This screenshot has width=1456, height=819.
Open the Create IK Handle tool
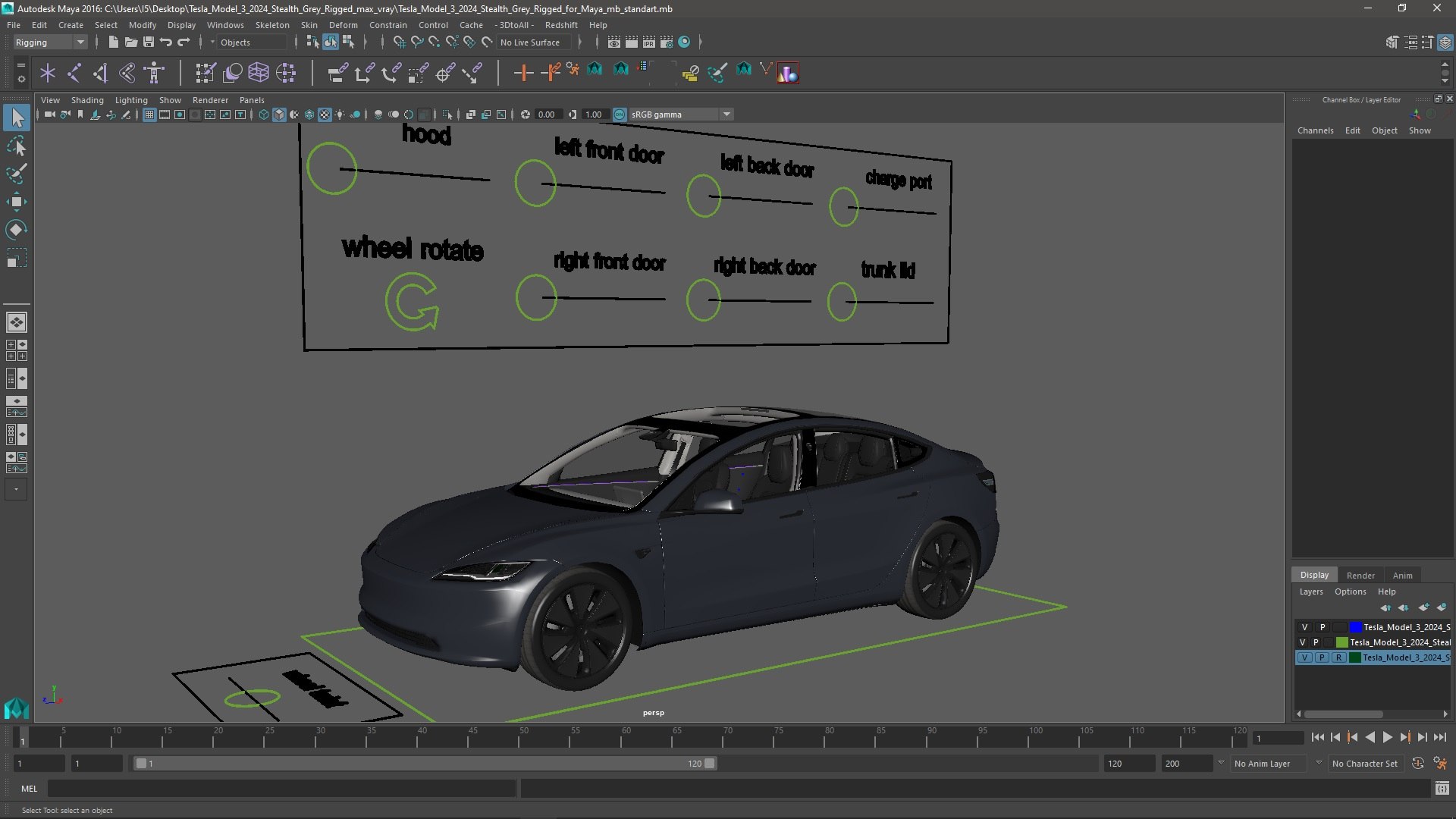[101, 73]
